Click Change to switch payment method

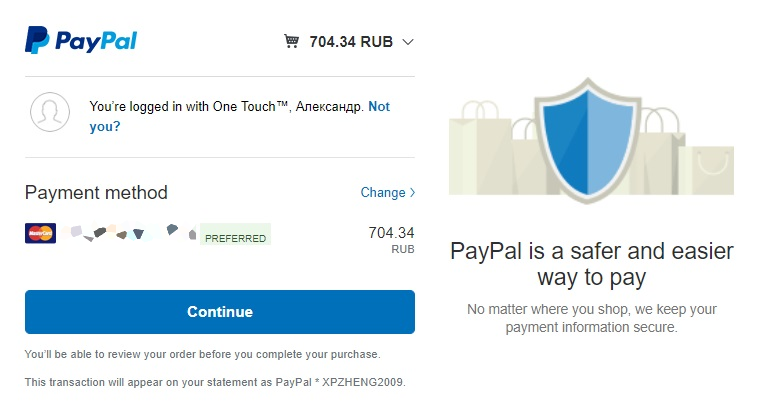tap(383, 193)
